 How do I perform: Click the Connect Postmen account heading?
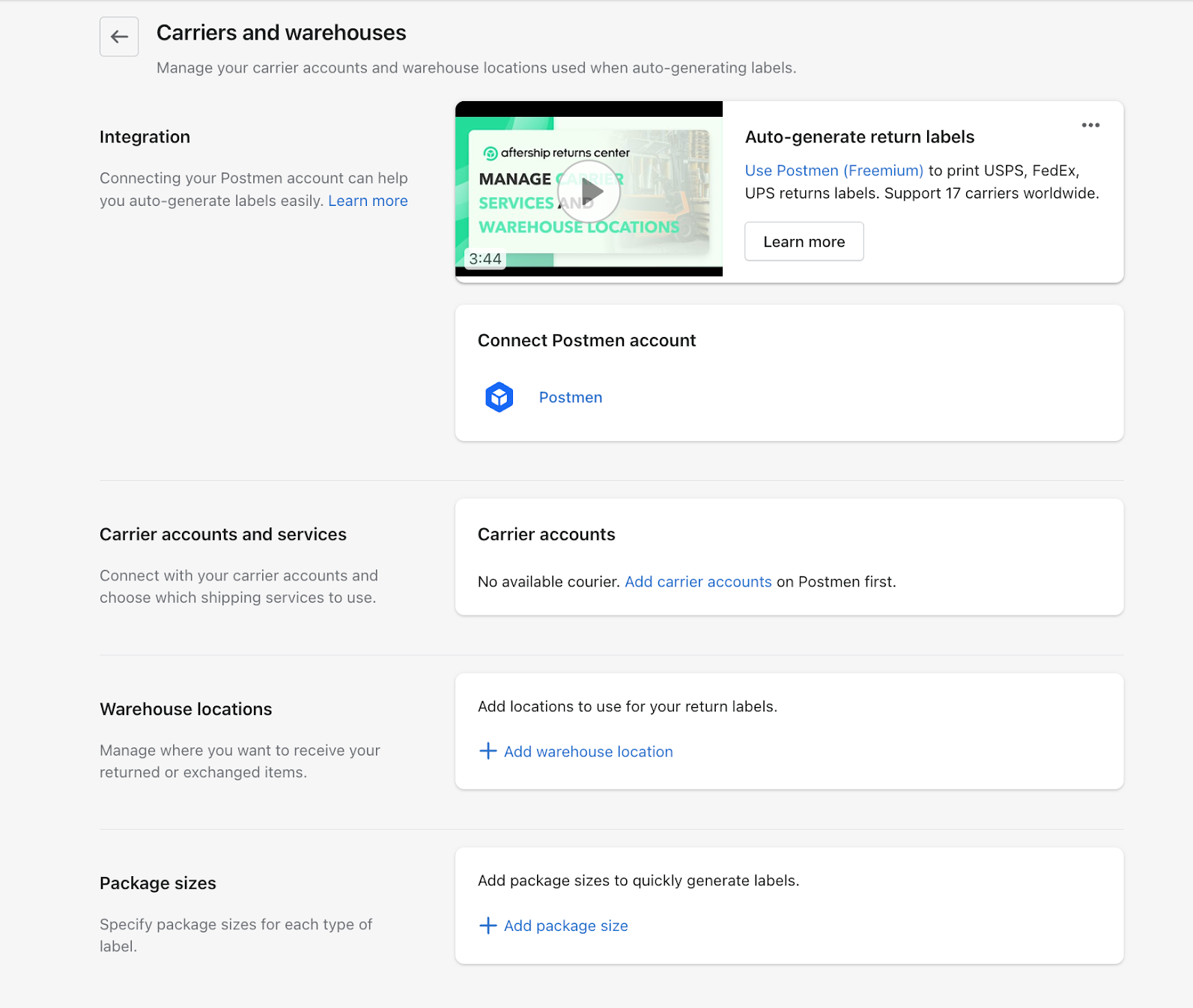586,341
